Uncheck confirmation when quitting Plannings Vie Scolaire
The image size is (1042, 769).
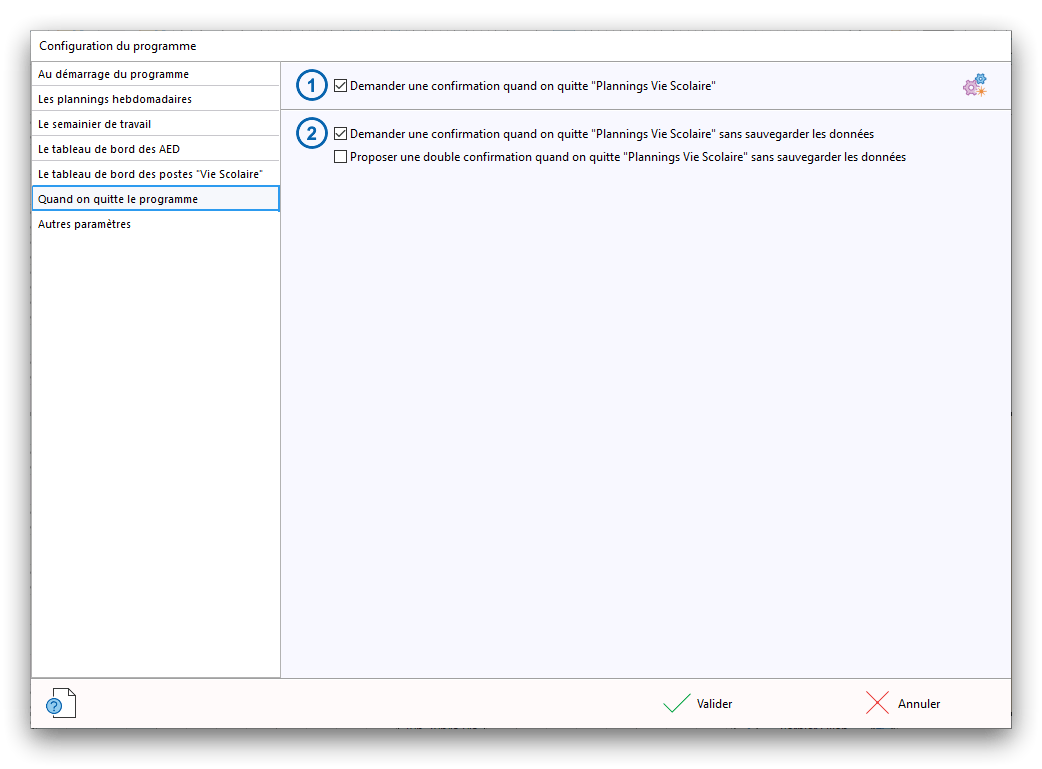point(341,86)
